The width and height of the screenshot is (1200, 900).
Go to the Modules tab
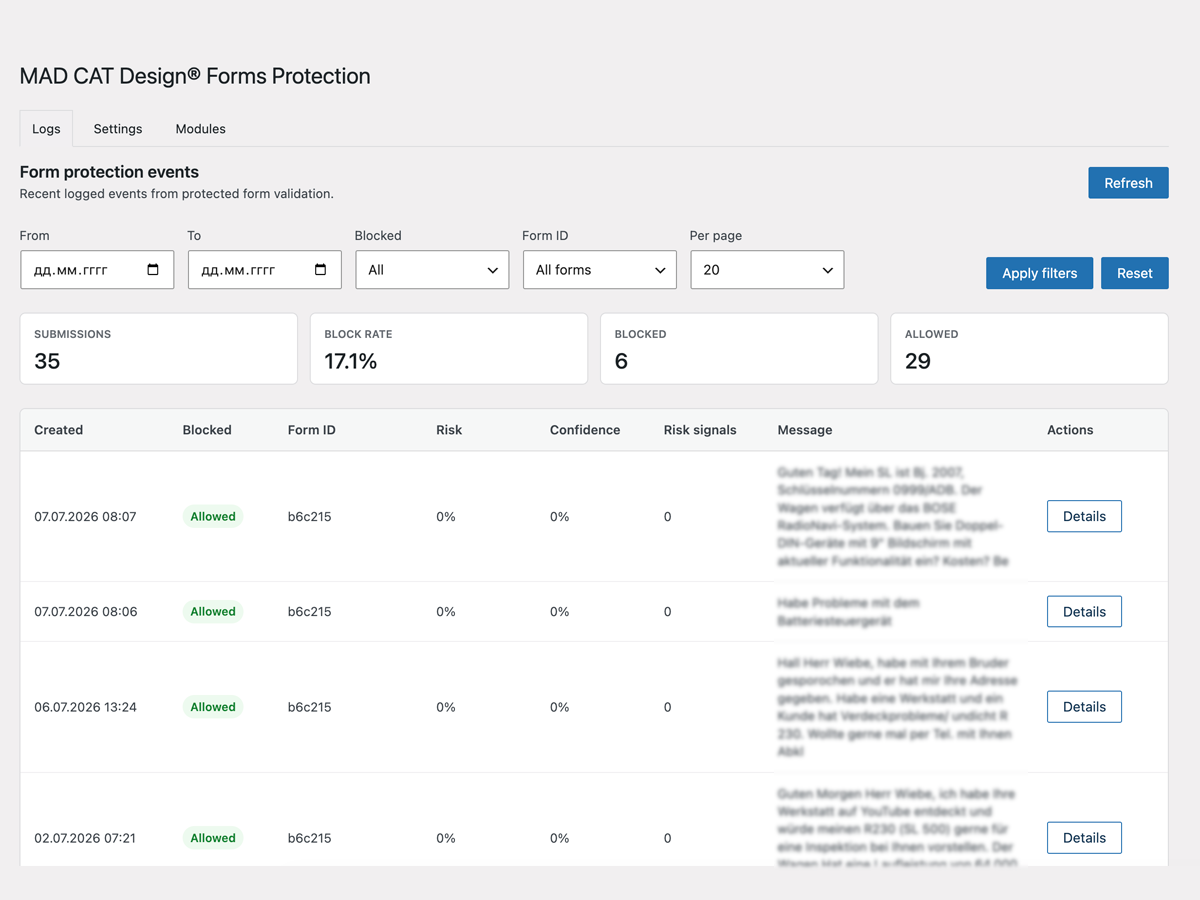[x=201, y=129]
